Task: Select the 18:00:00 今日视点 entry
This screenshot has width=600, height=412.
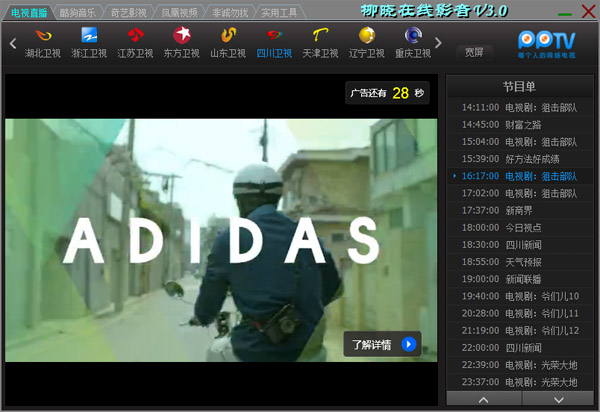Action: [x=520, y=228]
